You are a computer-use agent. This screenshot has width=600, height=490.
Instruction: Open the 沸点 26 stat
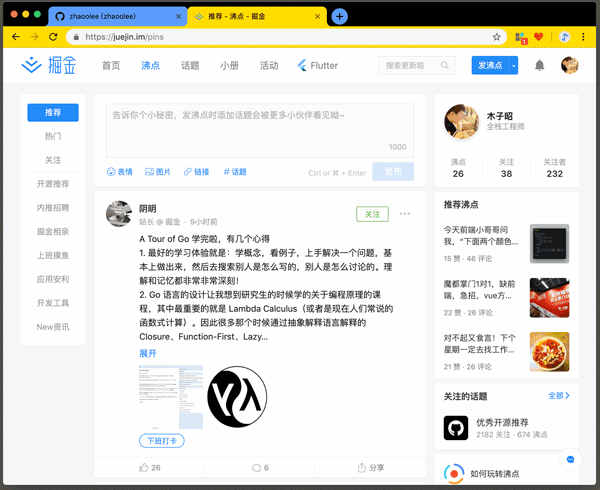pos(458,168)
